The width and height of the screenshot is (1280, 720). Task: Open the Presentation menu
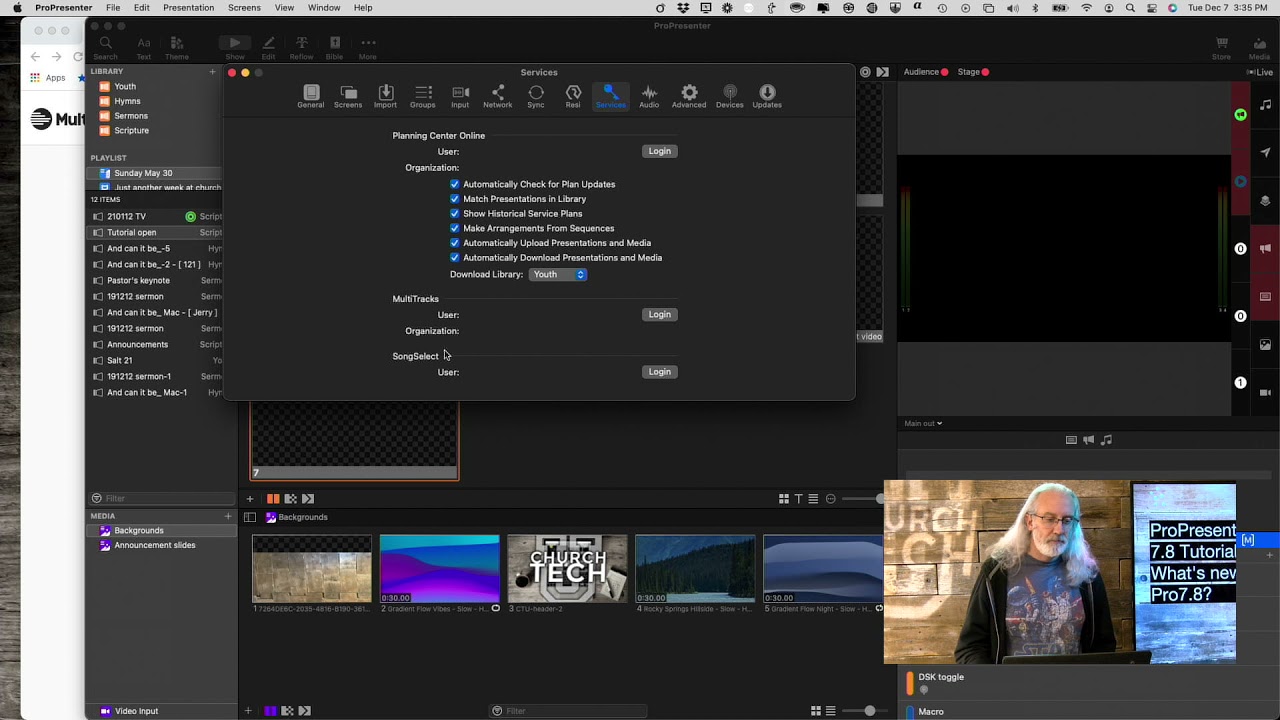coord(188,8)
